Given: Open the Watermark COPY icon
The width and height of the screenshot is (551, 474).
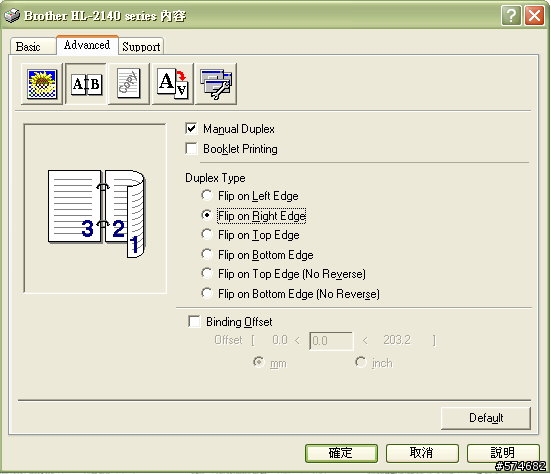Looking at the screenshot, I should 129,84.
